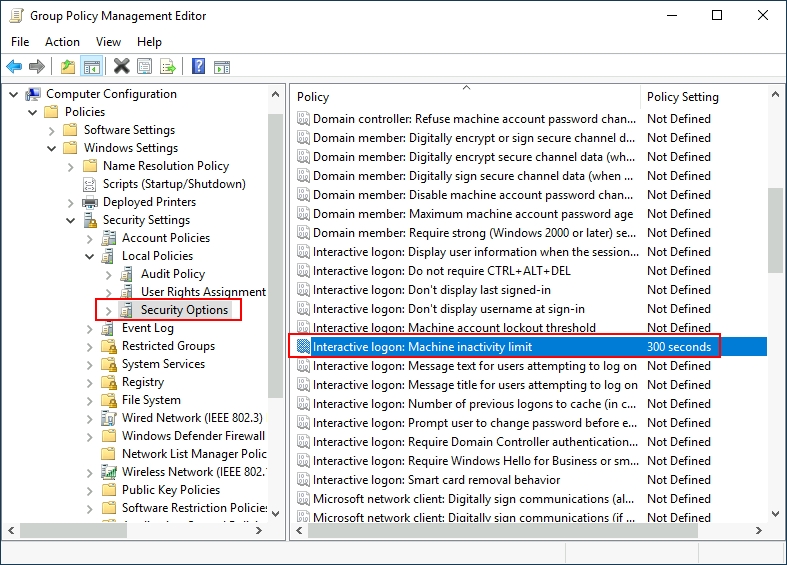Screen dimensions: 787x565
Task: Select User Rights Assignment in tree
Action: point(203,292)
